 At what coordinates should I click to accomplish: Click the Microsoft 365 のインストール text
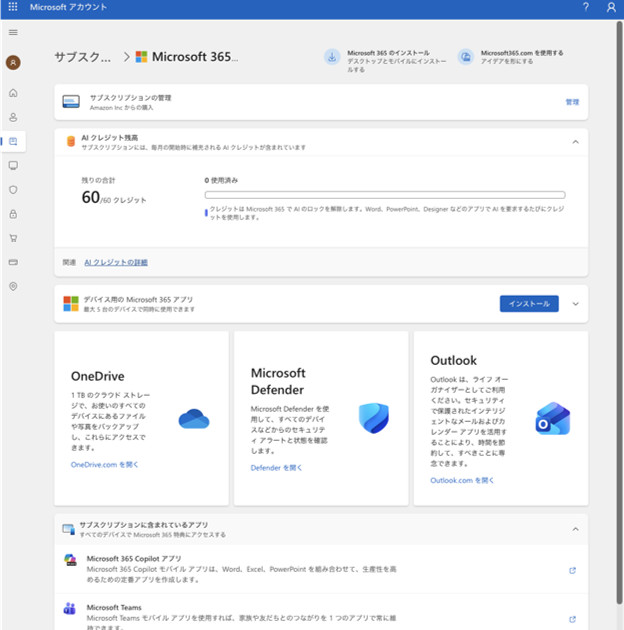389,53
